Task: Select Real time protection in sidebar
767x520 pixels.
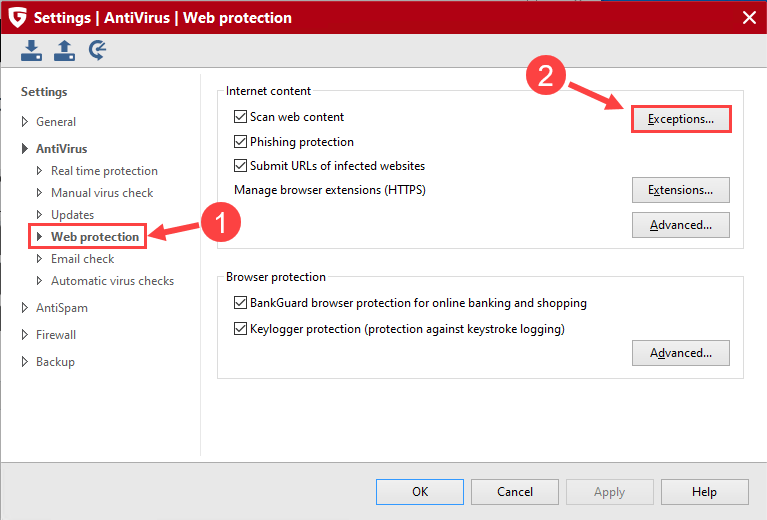Action: pos(104,171)
